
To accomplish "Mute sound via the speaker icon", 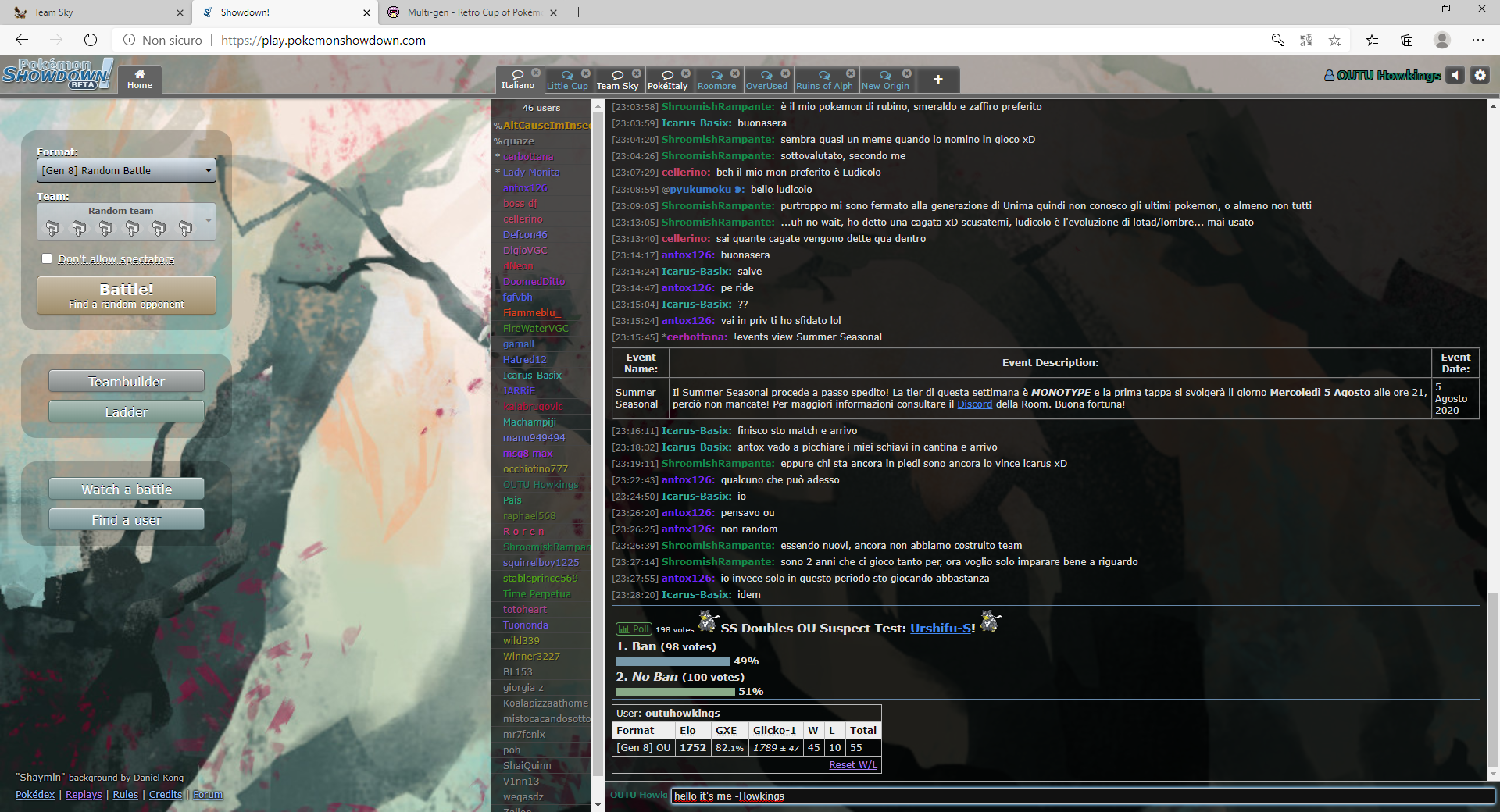I will click(x=1455, y=75).
